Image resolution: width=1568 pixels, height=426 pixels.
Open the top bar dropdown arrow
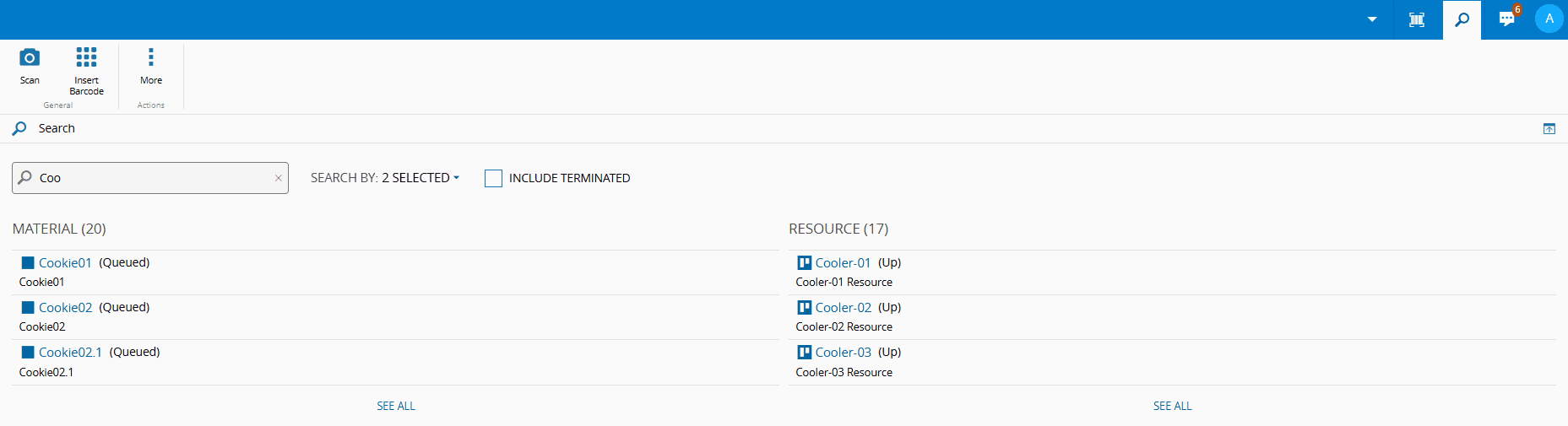click(1372, 19)
